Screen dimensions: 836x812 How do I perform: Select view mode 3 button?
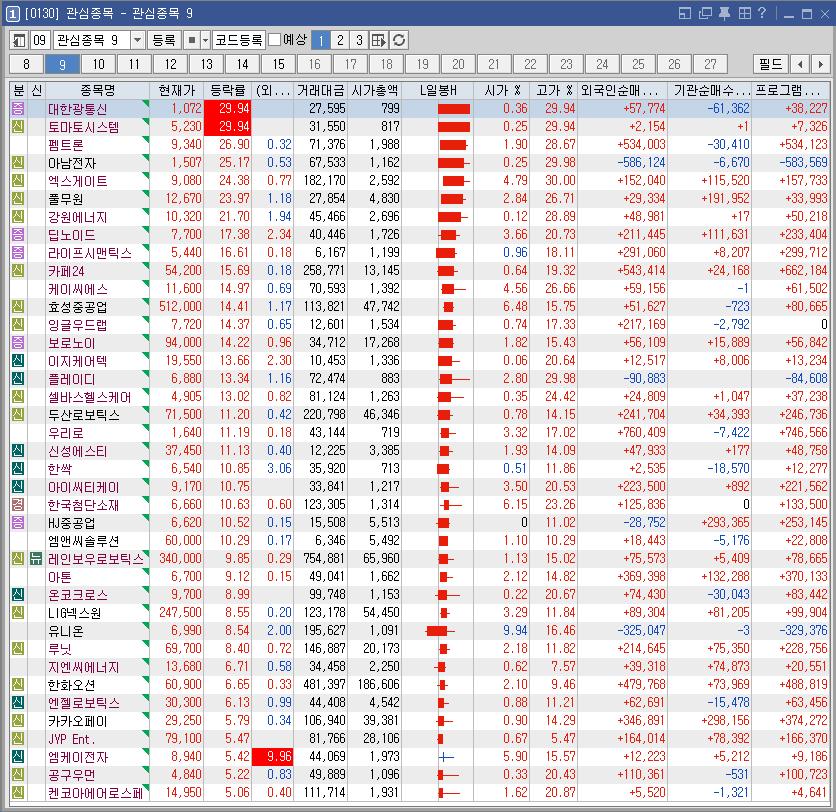pos(359,40)
